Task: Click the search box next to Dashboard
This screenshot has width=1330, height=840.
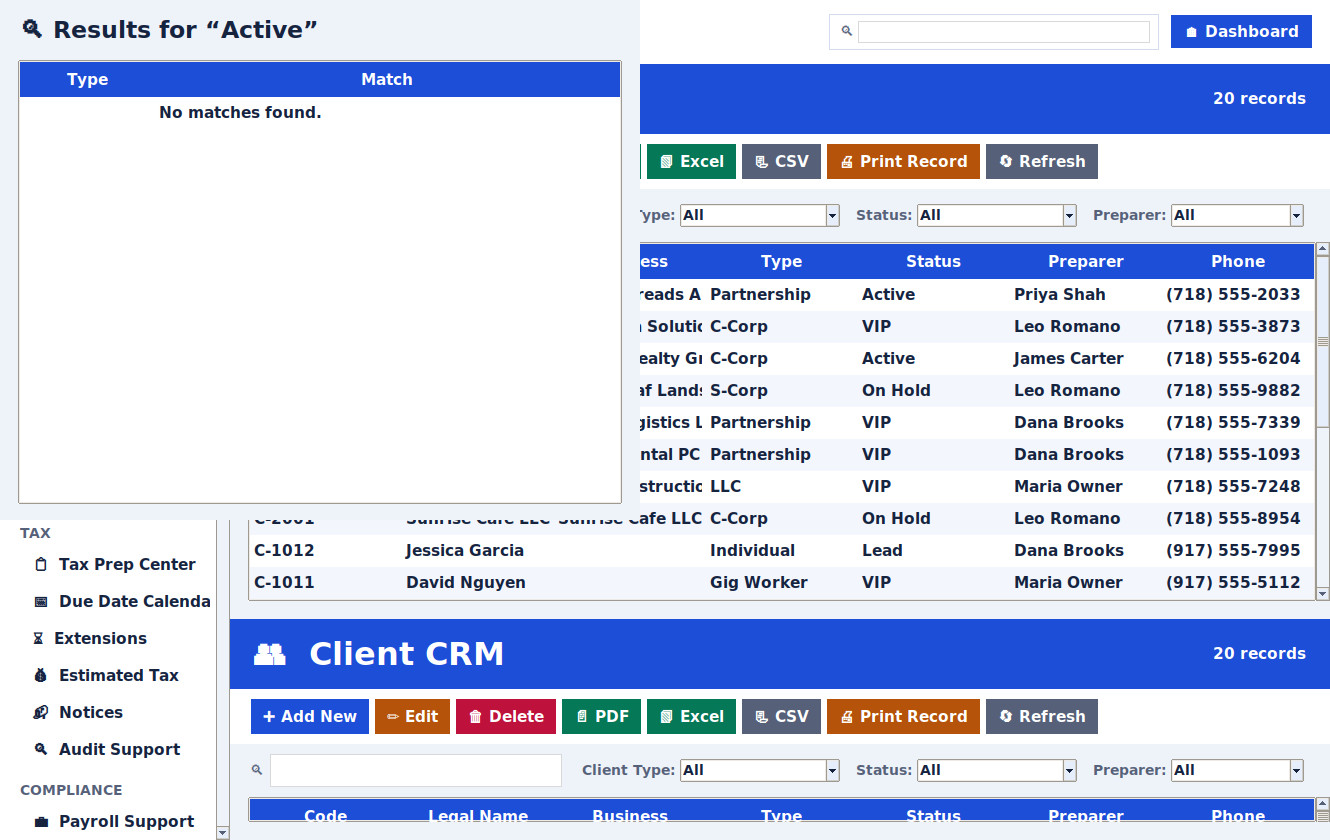Action: pos(1004,32)
